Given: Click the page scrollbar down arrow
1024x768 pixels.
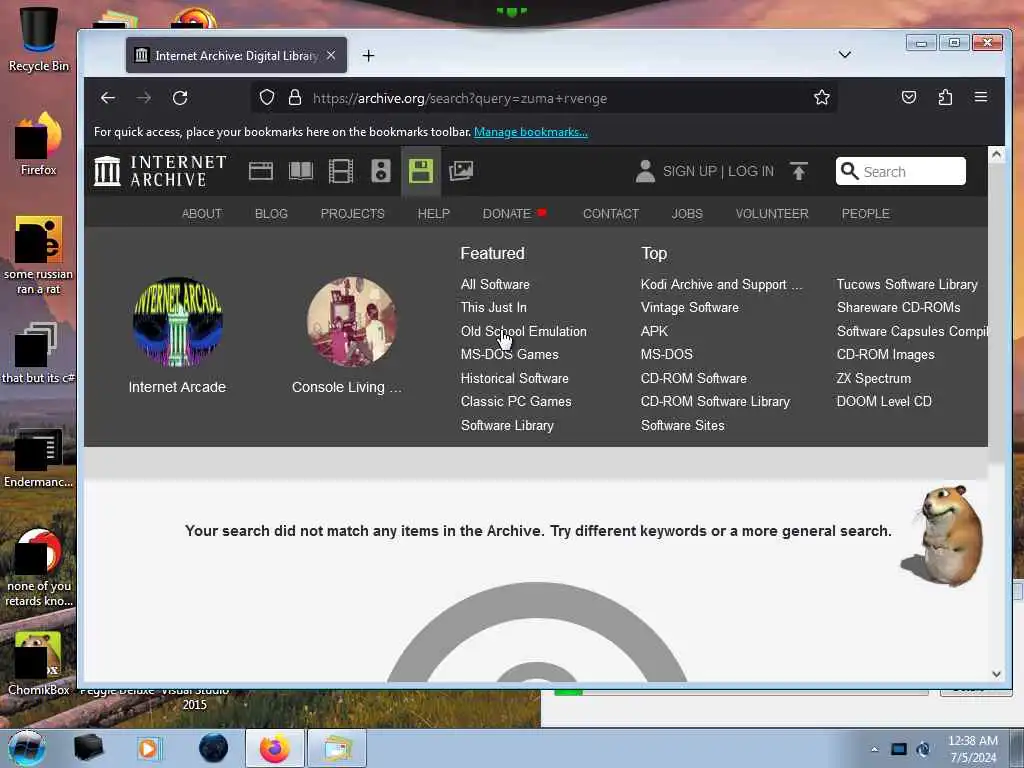Looking at the screenshot, I should point(996,673).
